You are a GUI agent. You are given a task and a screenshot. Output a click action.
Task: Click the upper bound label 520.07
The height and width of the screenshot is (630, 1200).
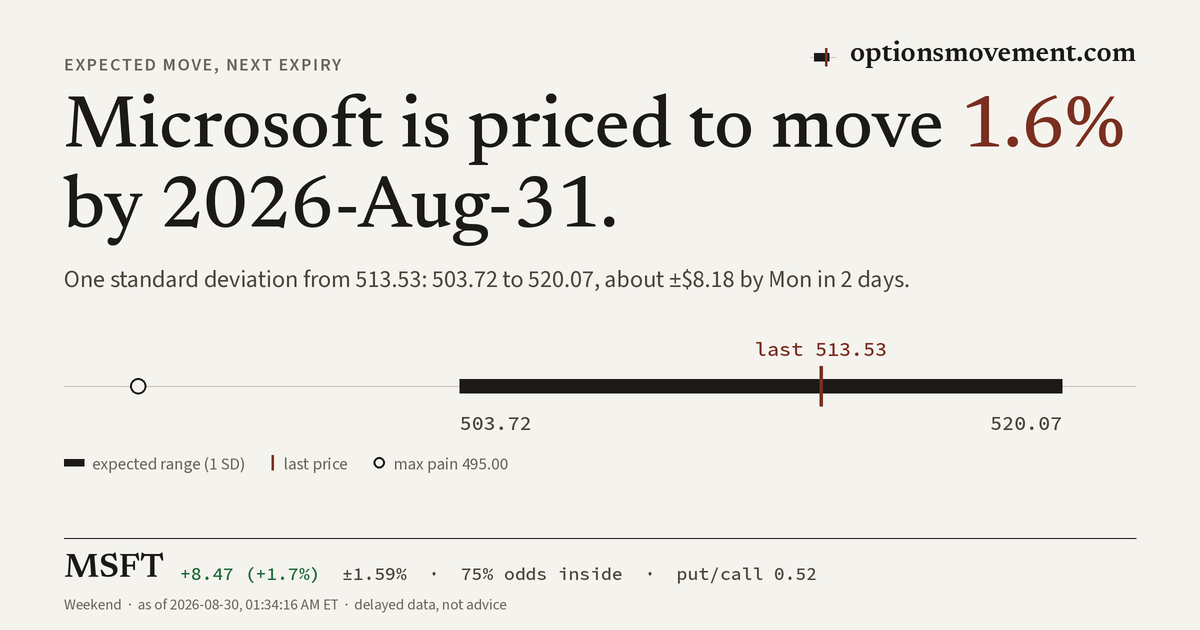pyautogui.click(x=1026, y=424)
